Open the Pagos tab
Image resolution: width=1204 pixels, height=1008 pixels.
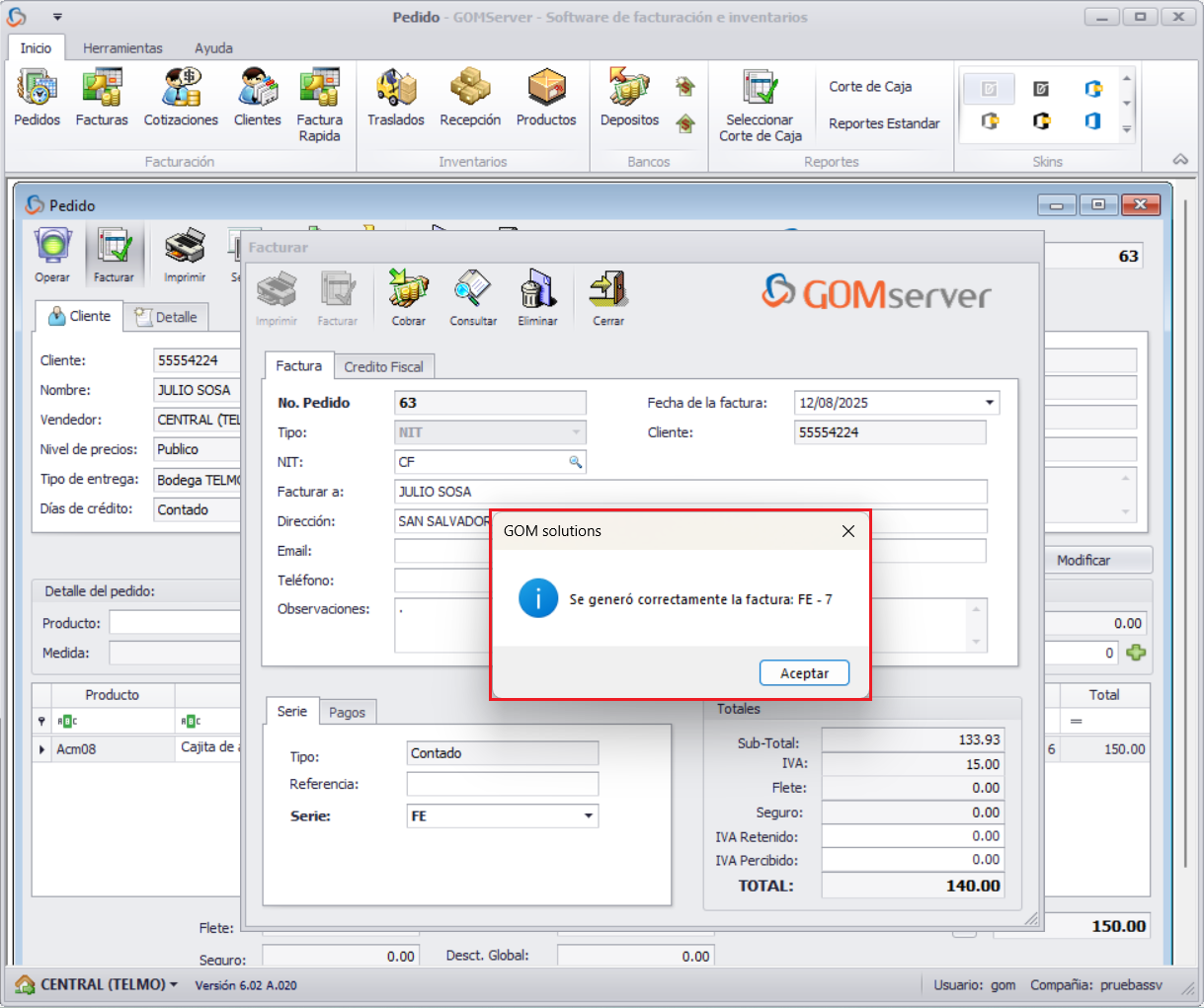(347, 712)
